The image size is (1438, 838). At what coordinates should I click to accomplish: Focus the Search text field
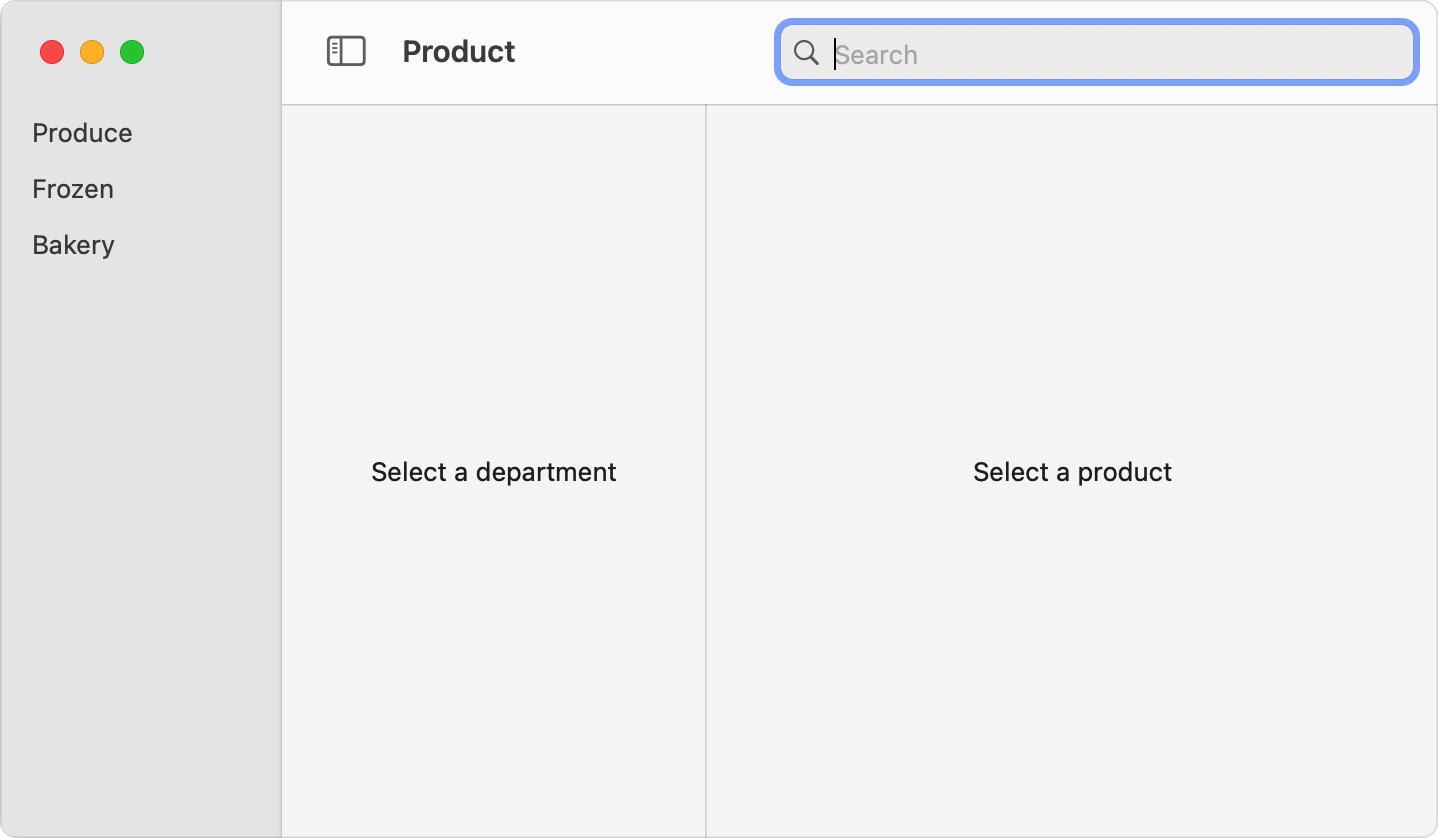coord(1097,53)
